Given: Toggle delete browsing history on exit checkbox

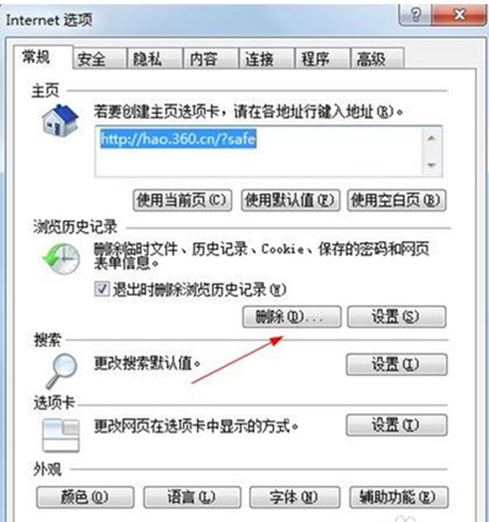Looking at the screenshot, I should [x=102, y=289].
